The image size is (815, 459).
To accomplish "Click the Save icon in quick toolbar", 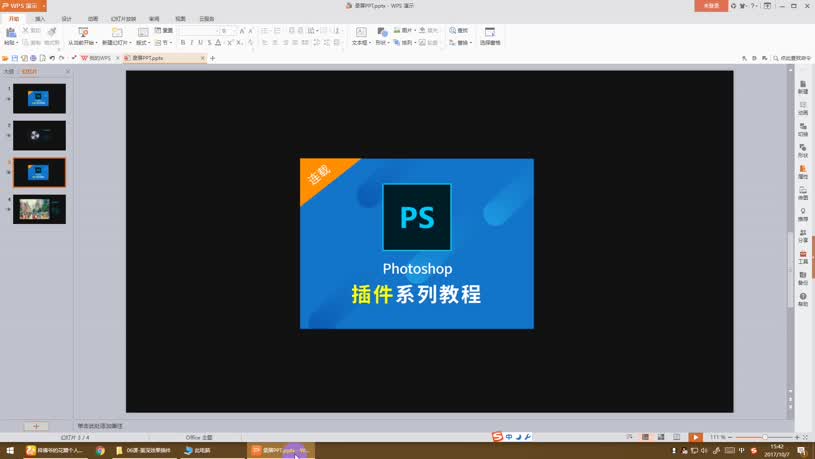I will 15,58.
